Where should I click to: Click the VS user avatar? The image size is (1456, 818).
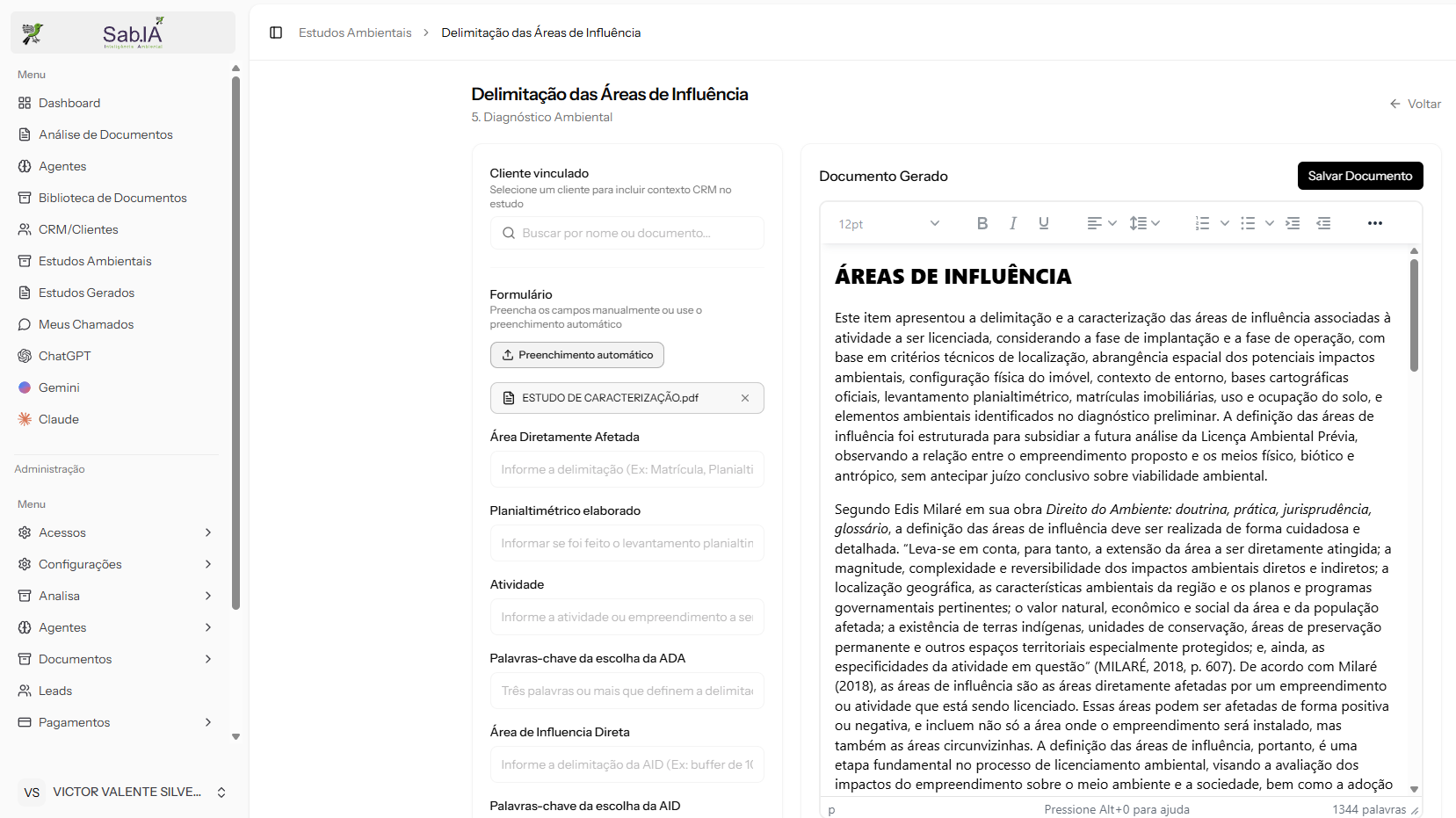pos(32,792)
